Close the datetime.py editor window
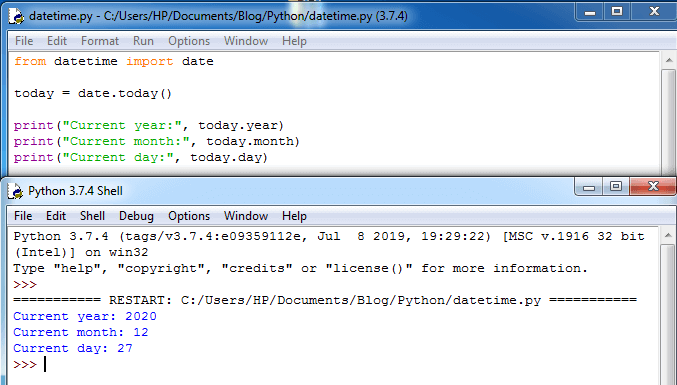Image resolution: width=677 pixels, height=385 pixels. point(654,12)
